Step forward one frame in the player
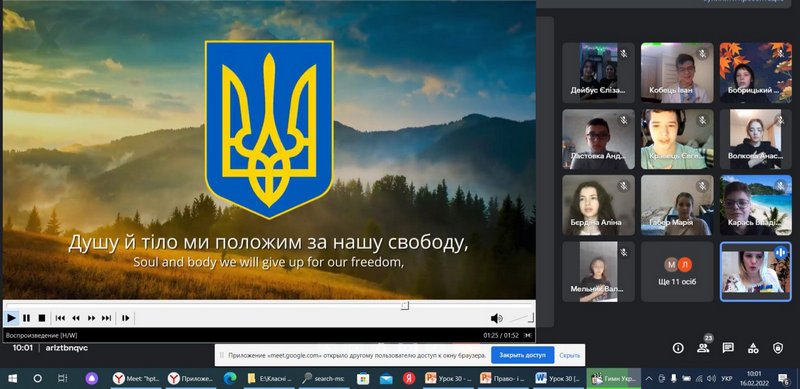800x389 pixels. tap(126, 318)
